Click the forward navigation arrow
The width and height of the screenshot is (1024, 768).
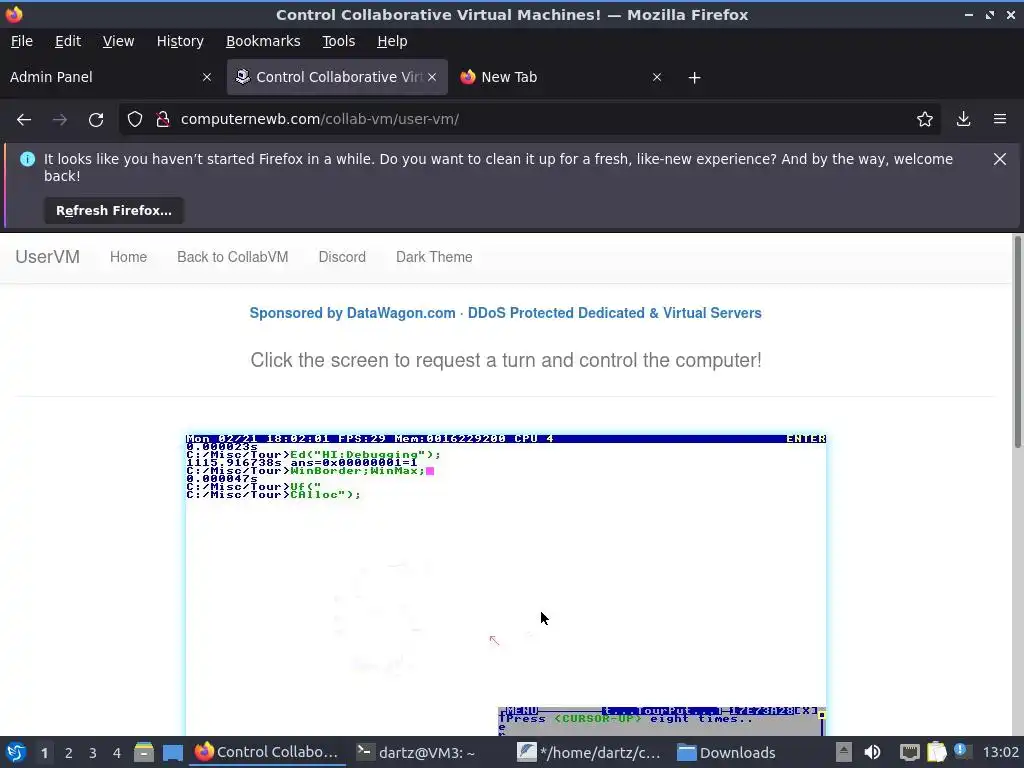[x=60, y=120]
